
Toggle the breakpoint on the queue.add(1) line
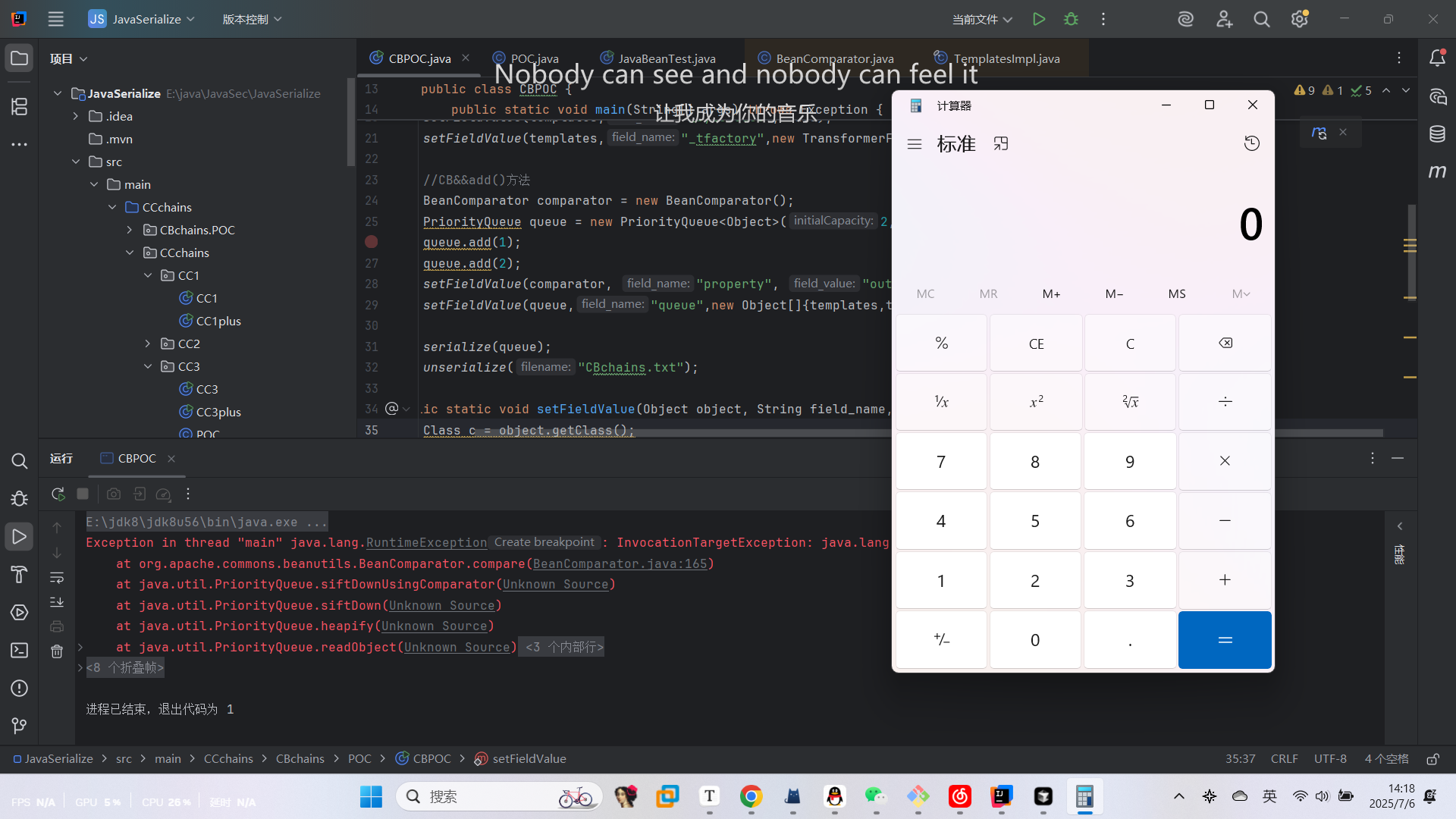(x=372, y=242)
